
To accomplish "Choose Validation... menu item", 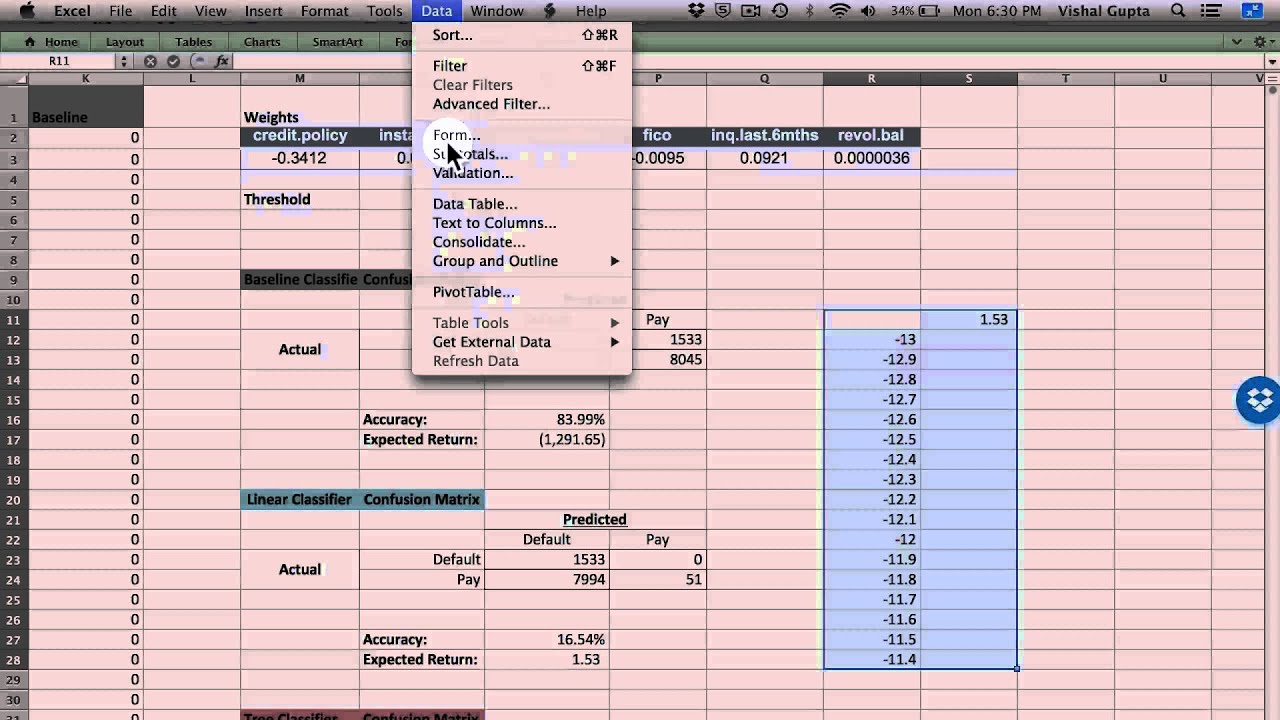I will point(522,173).
